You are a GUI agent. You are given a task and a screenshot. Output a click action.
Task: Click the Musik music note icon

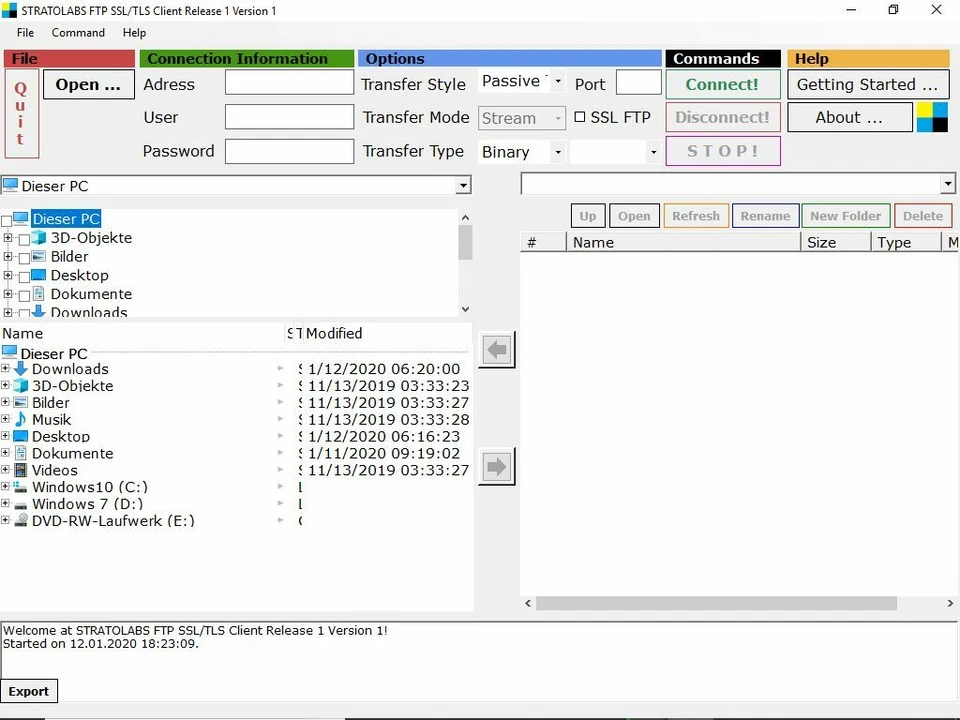pos(22,419)
